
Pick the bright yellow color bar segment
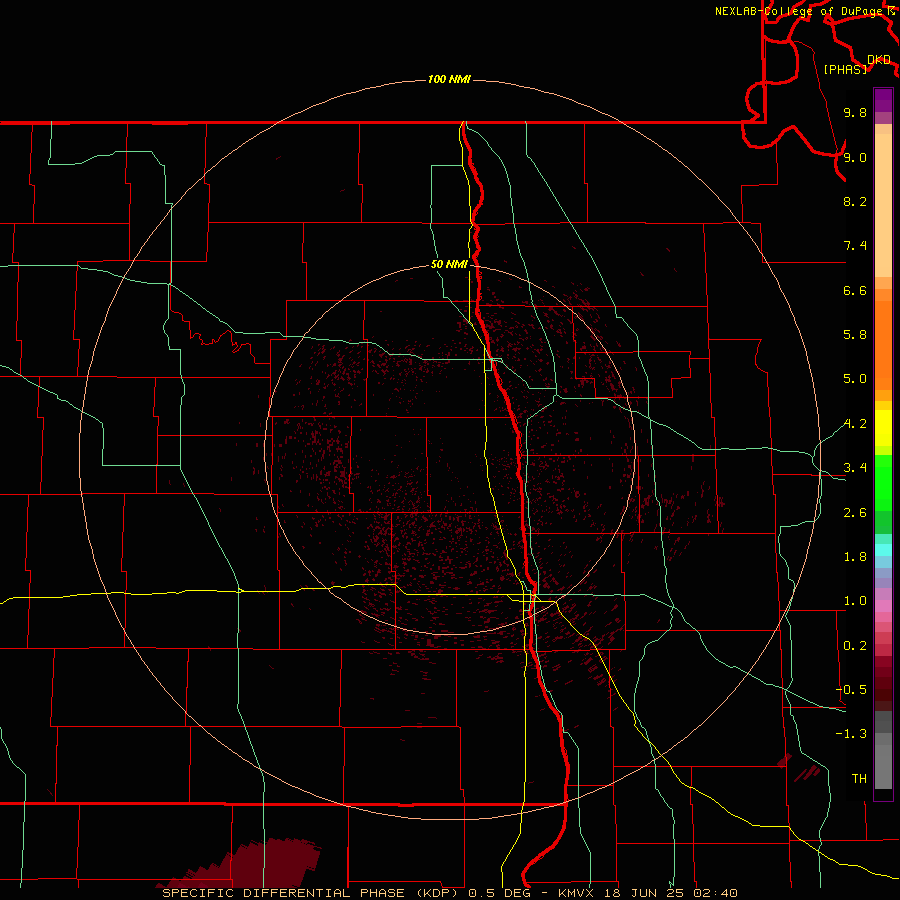coord(883,428)
